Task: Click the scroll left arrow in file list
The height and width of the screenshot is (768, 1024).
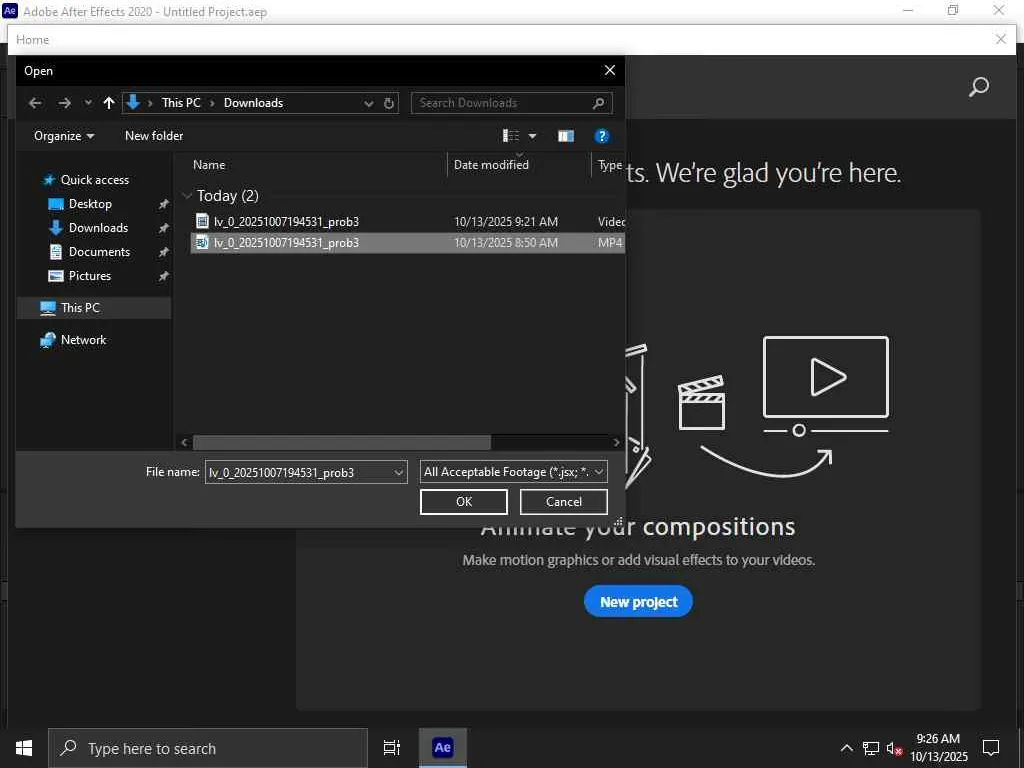Action: click(184, 443)
